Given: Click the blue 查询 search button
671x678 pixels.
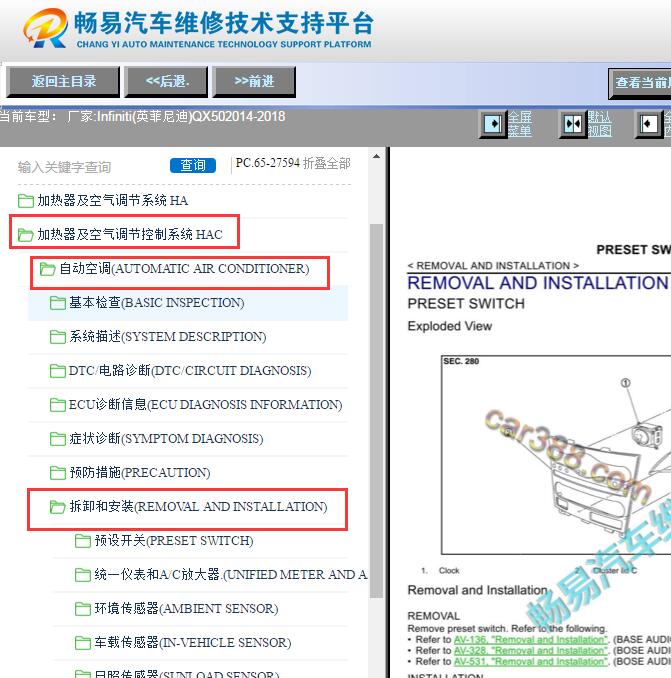Looking at the screenshot, I should click(x=193, y=165).
